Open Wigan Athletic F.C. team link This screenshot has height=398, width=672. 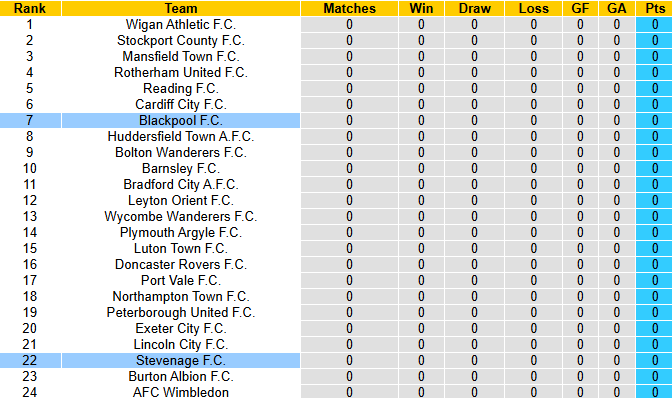coord(181,24)
